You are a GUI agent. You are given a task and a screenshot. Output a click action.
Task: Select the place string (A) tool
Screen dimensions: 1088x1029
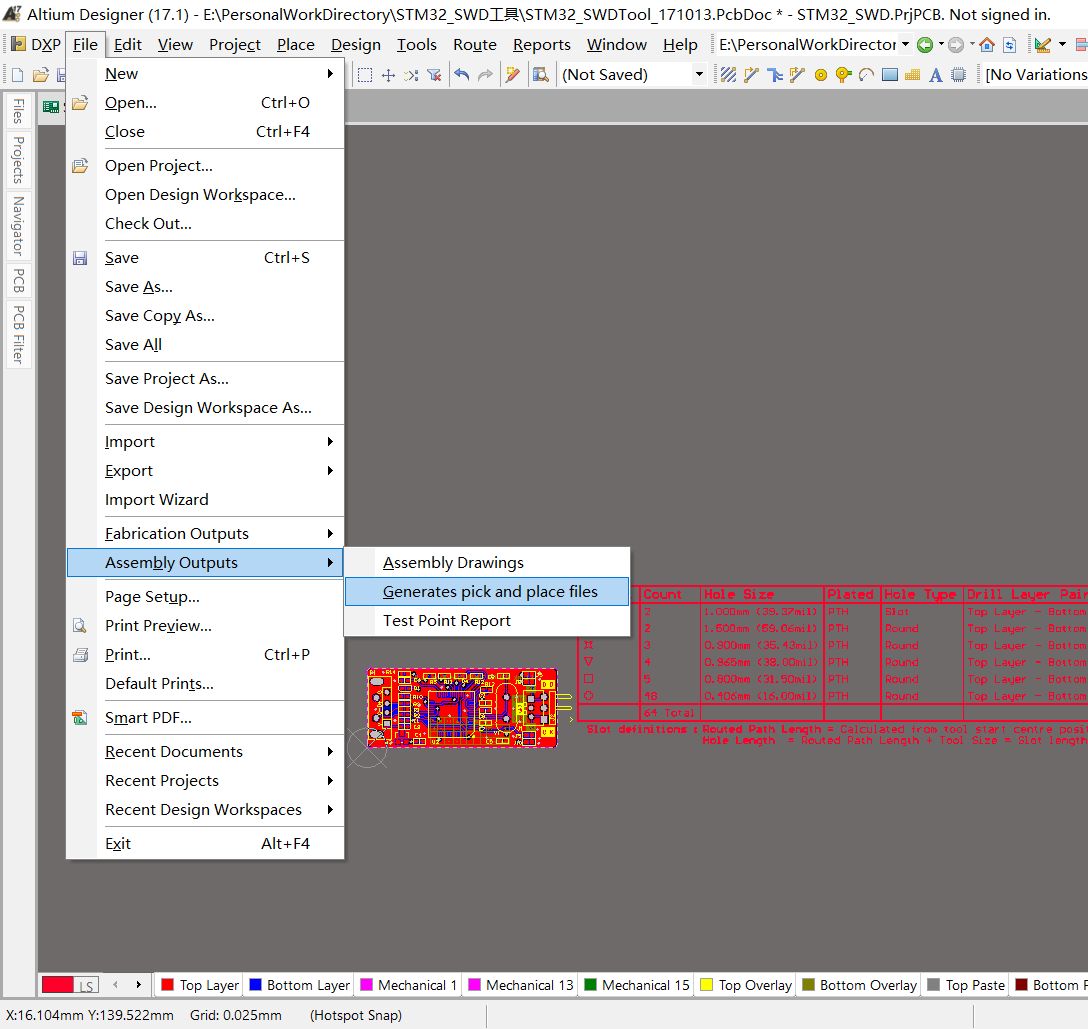click(x=935, y=75)
